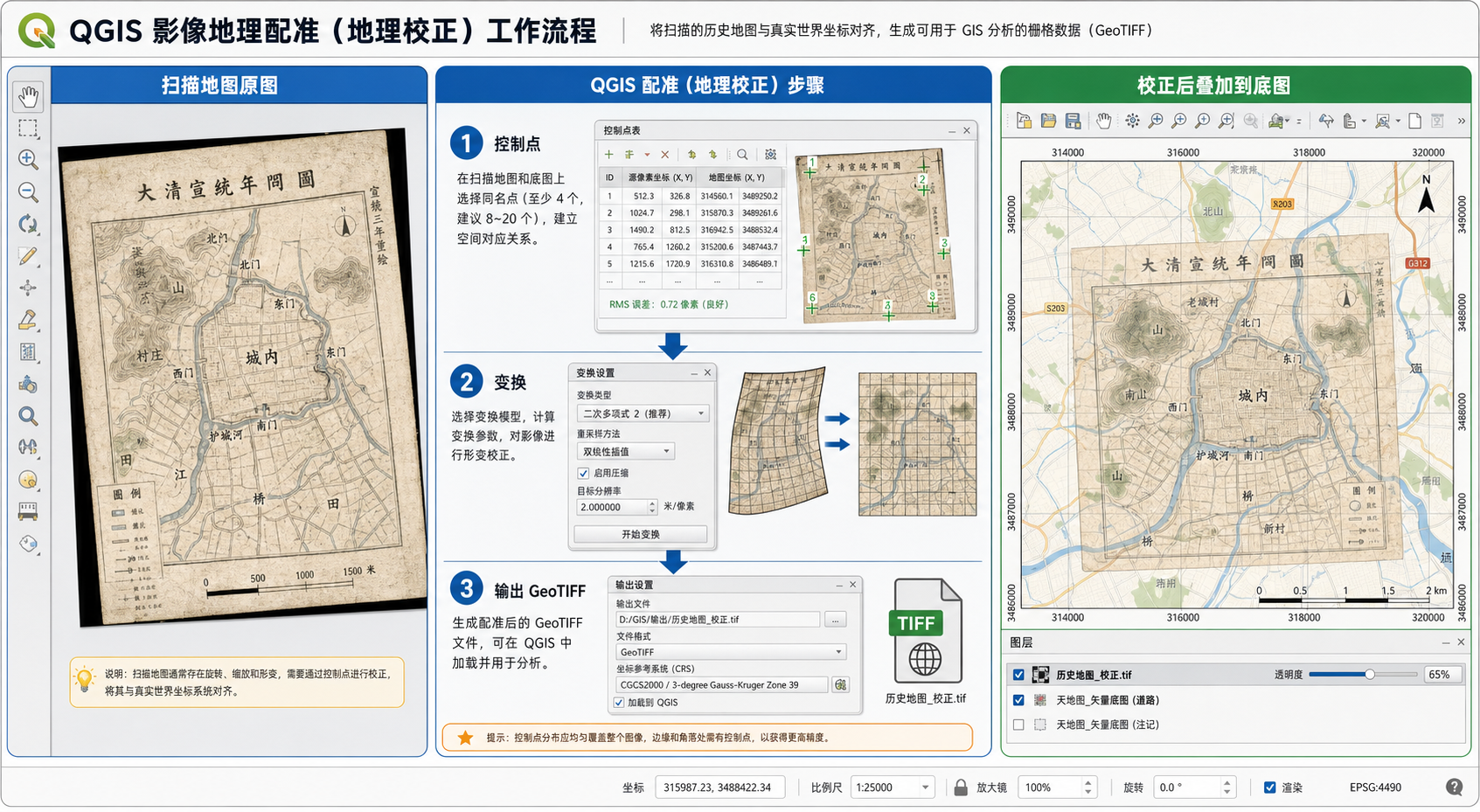This screenshot has width=1480, height=812.
Task: Click the blank page icon in map toolbar
Action: pos(1414,121)
